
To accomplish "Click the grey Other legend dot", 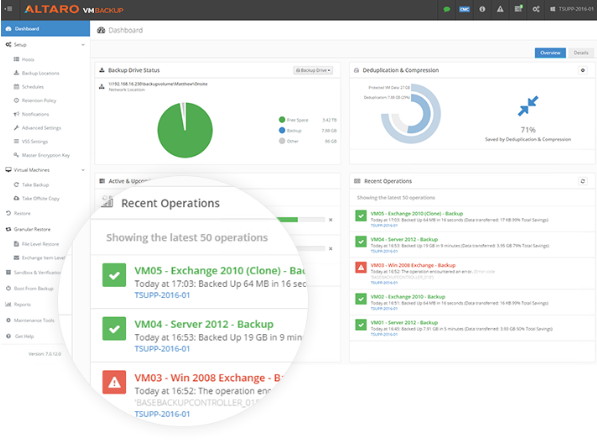I will 282,141.
